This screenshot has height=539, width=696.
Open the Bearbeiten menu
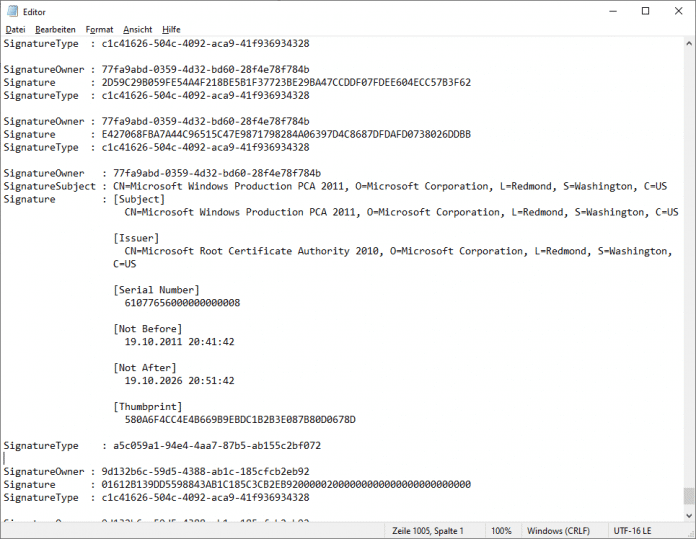coord(55,29)
